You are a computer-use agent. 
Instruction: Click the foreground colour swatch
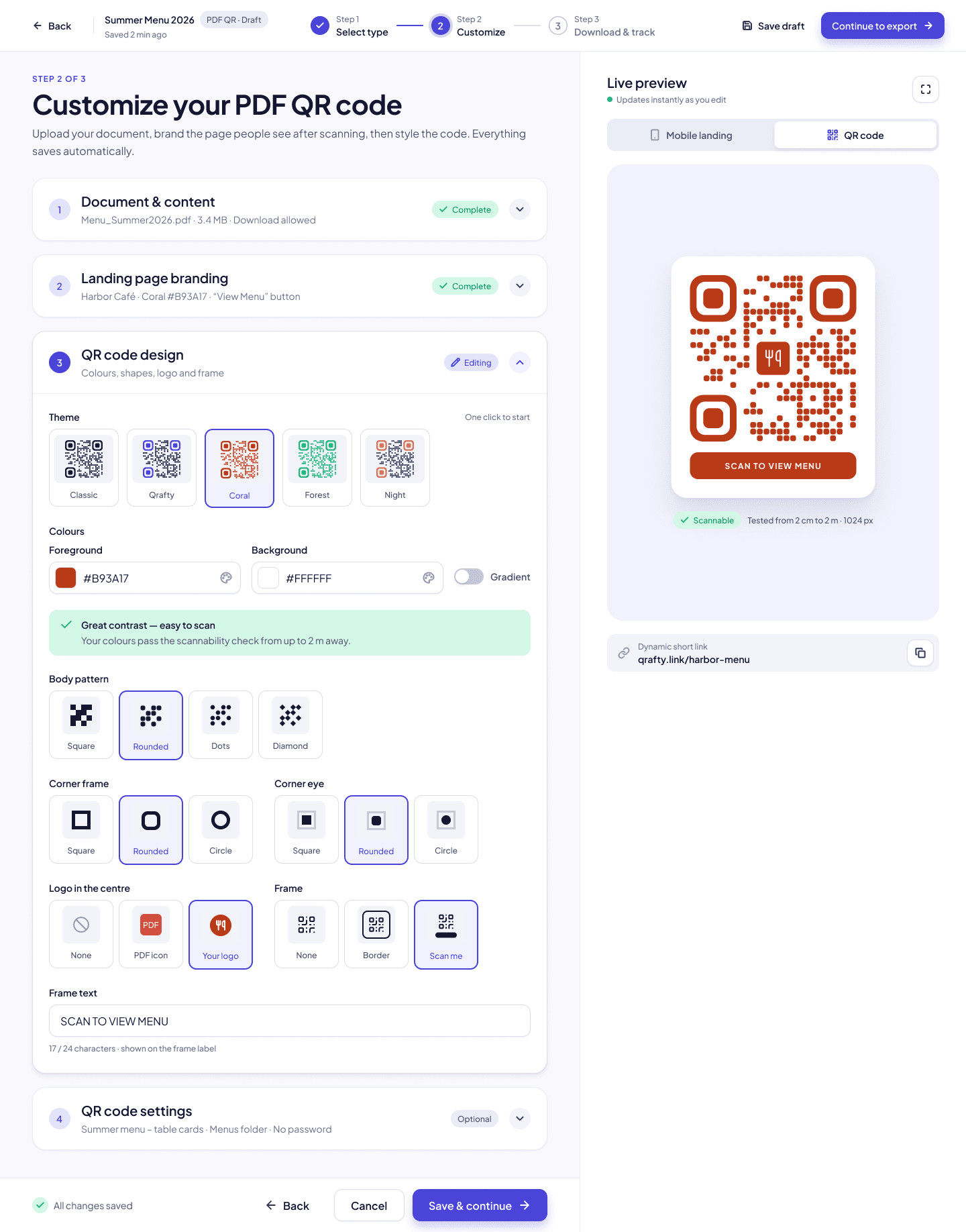[x=66, y=578]
